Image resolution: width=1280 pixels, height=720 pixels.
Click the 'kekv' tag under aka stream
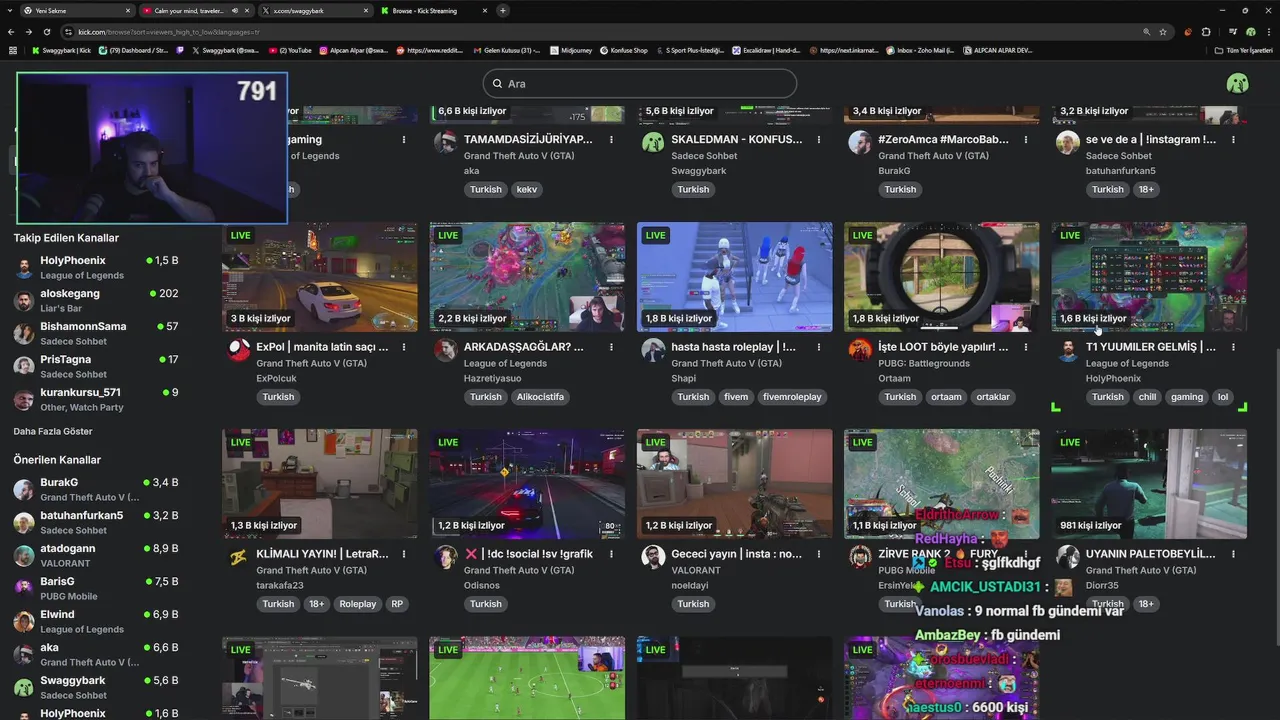click(527, 189)
